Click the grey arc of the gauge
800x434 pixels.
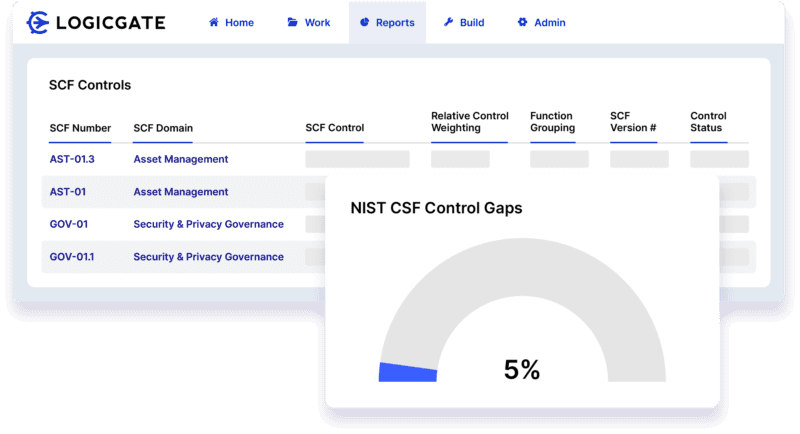(x=522, y=266)
